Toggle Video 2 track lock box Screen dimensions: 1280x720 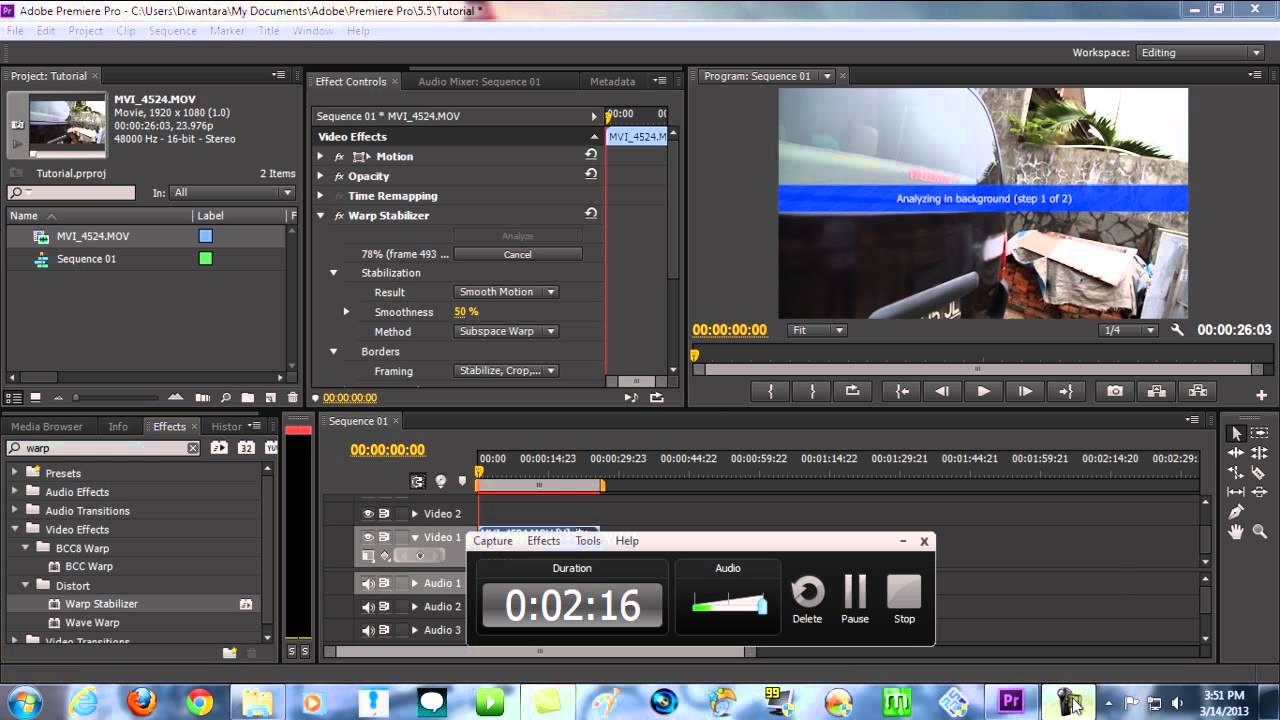click(402, 513)
